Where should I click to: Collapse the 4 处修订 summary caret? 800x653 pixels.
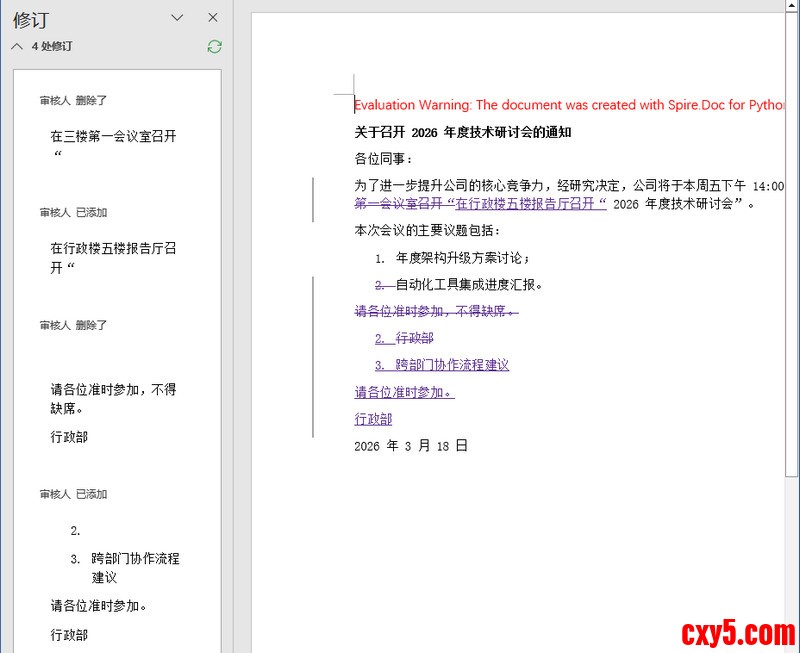point(17,46)
